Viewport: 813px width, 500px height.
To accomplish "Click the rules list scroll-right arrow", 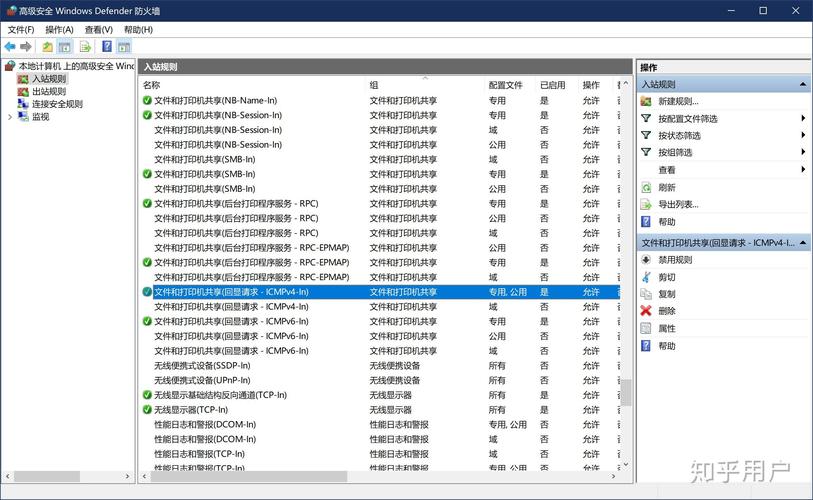I will click(614, 476).
